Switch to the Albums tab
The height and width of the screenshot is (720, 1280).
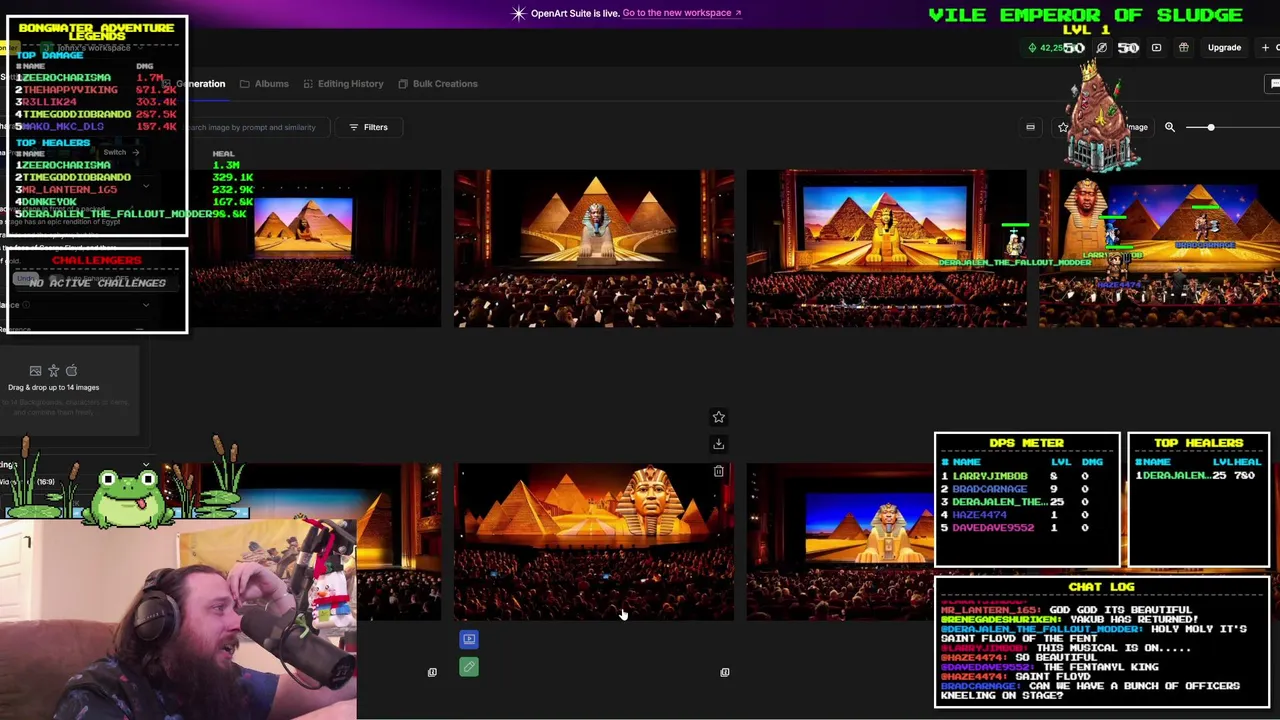[x=264, y=84]
